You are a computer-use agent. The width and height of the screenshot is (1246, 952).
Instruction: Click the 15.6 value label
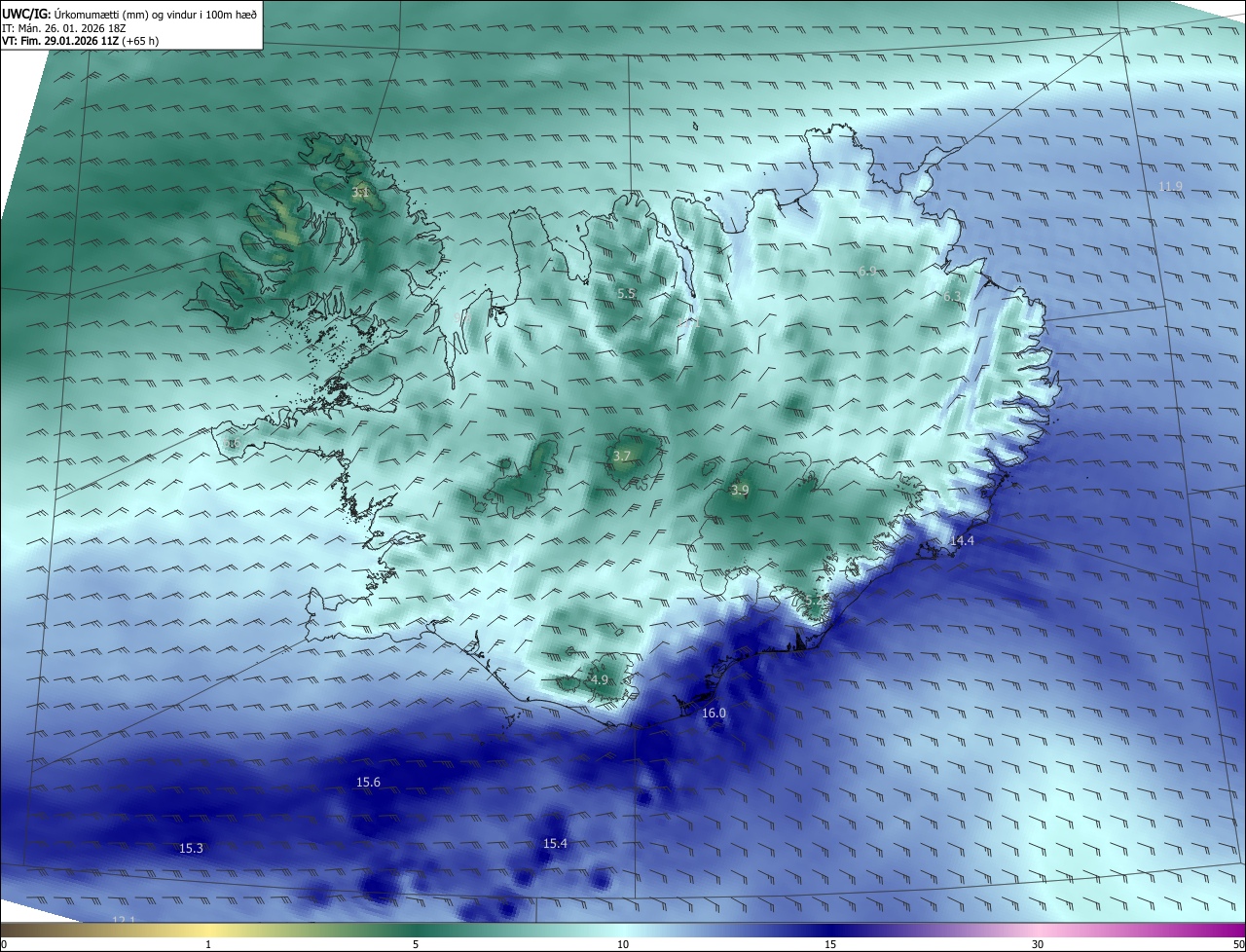point(368,782)
